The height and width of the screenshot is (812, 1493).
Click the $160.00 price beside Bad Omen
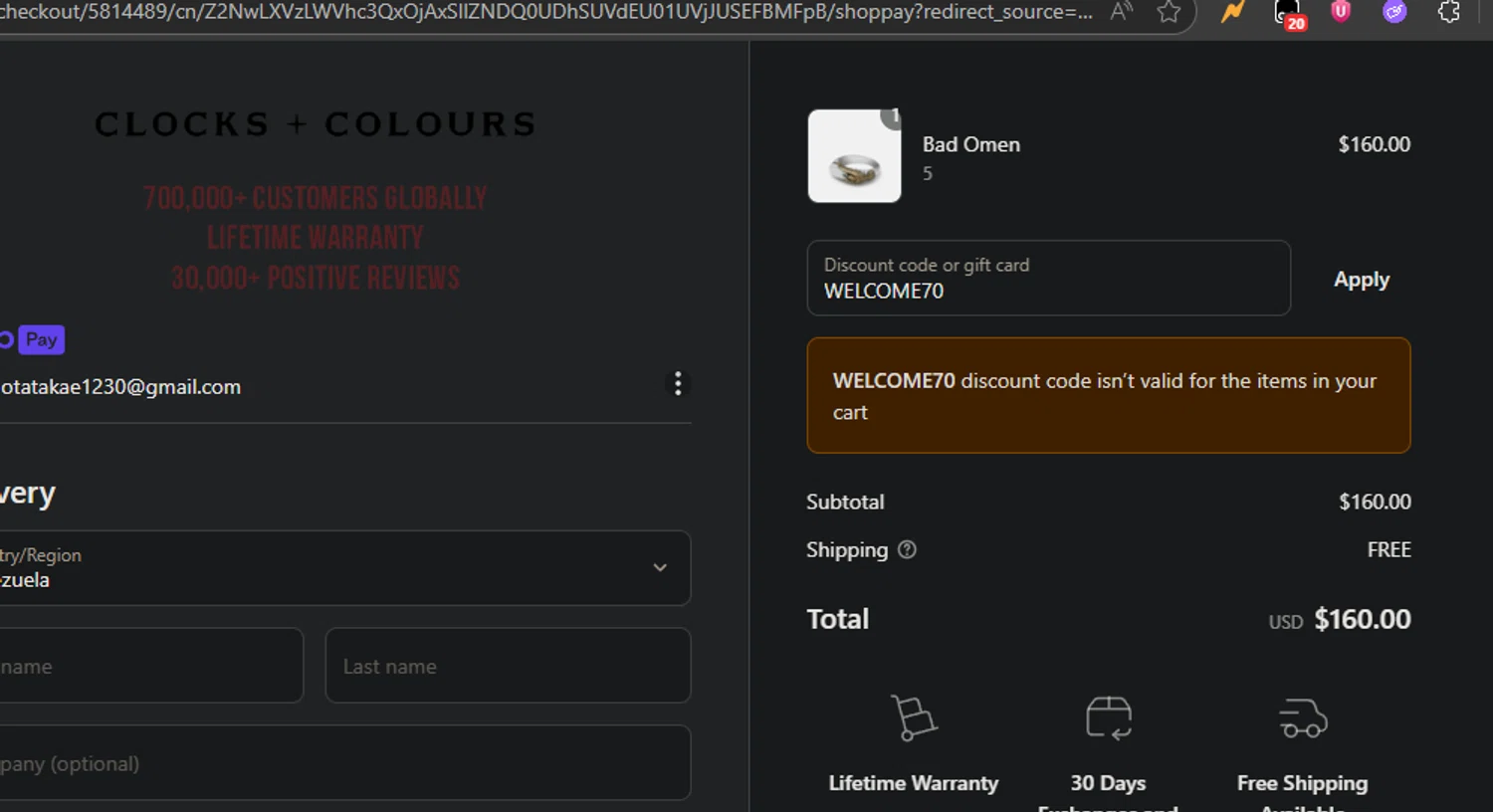pyautogui.click(x=1374, y=144)
